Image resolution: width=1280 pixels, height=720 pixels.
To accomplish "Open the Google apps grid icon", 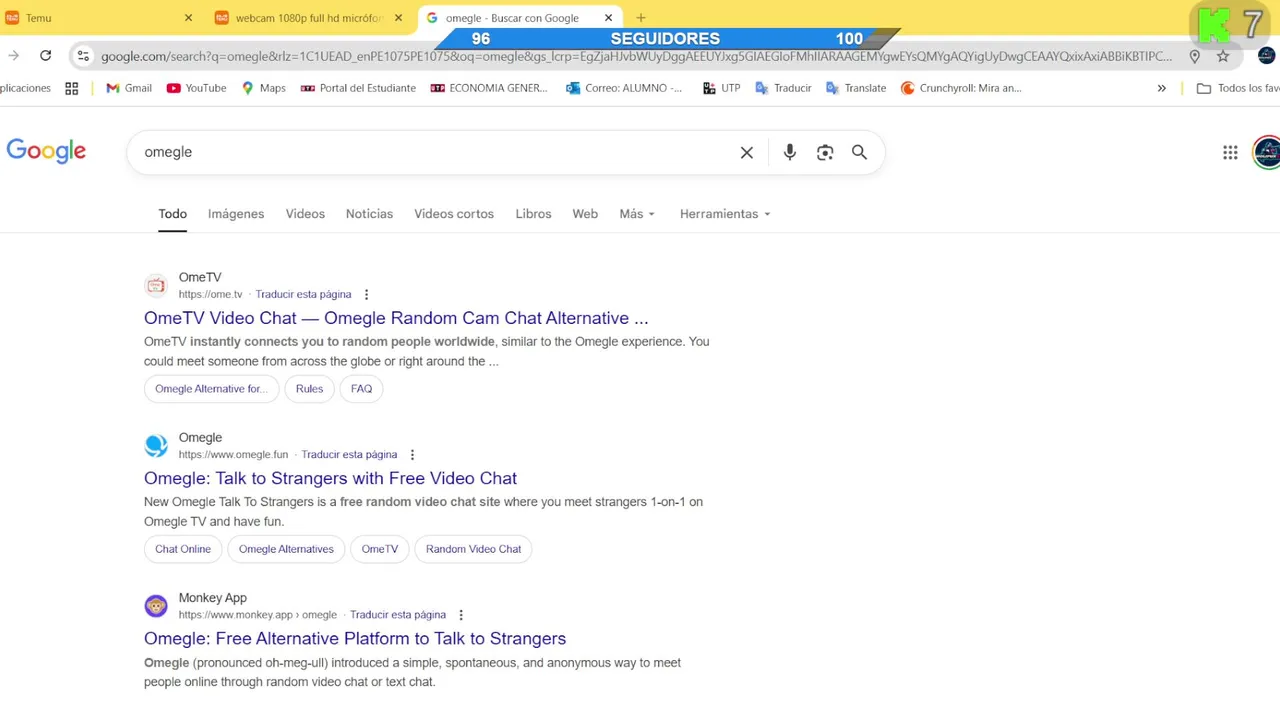I will (1230, 152).
